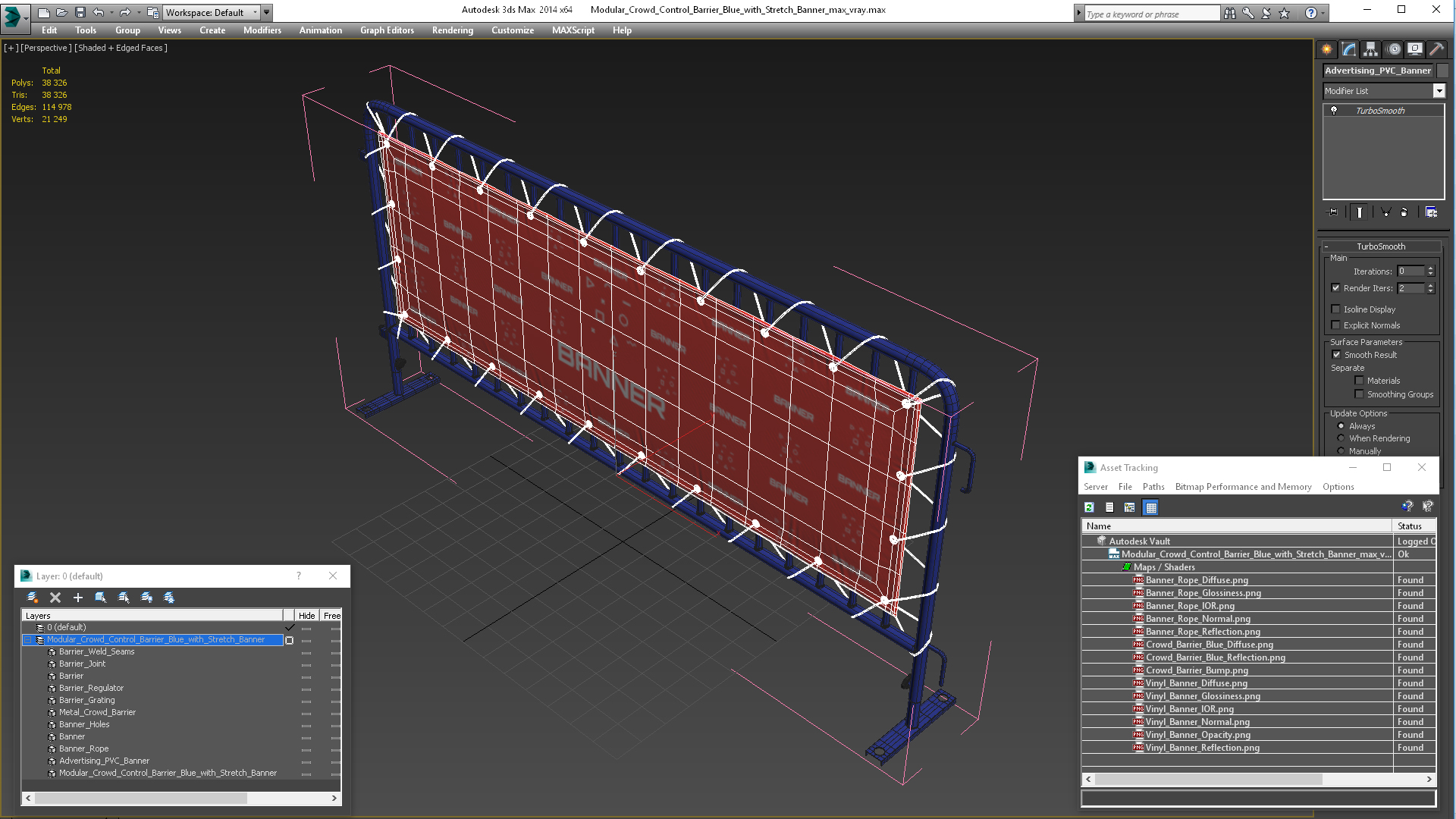Viewport: 1456px width, 819px height.
Task: Open the quick access toolbar dropdown arrow
Action: click(x=267, y=13)
